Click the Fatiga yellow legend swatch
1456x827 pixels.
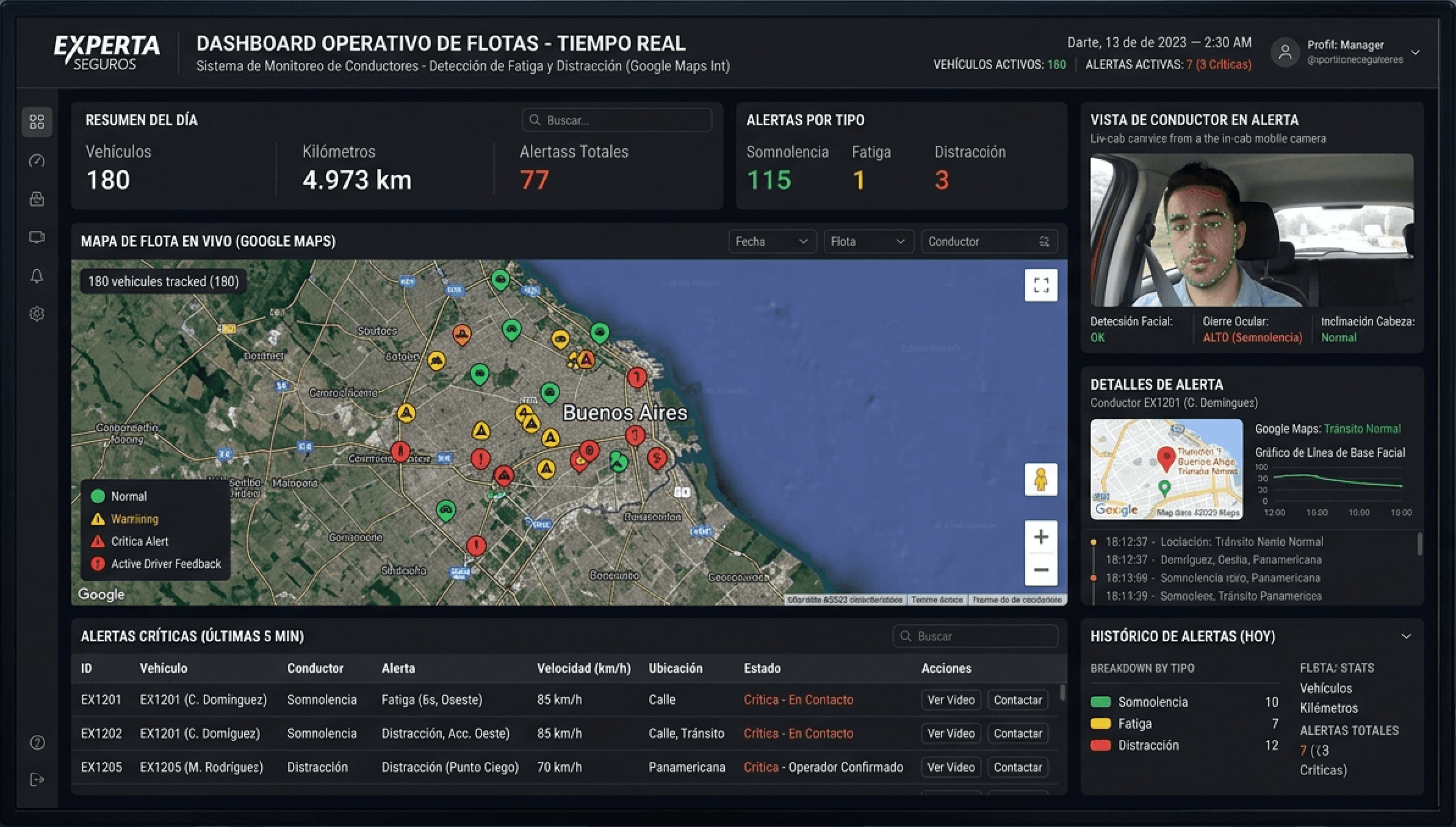(1100, 724)
